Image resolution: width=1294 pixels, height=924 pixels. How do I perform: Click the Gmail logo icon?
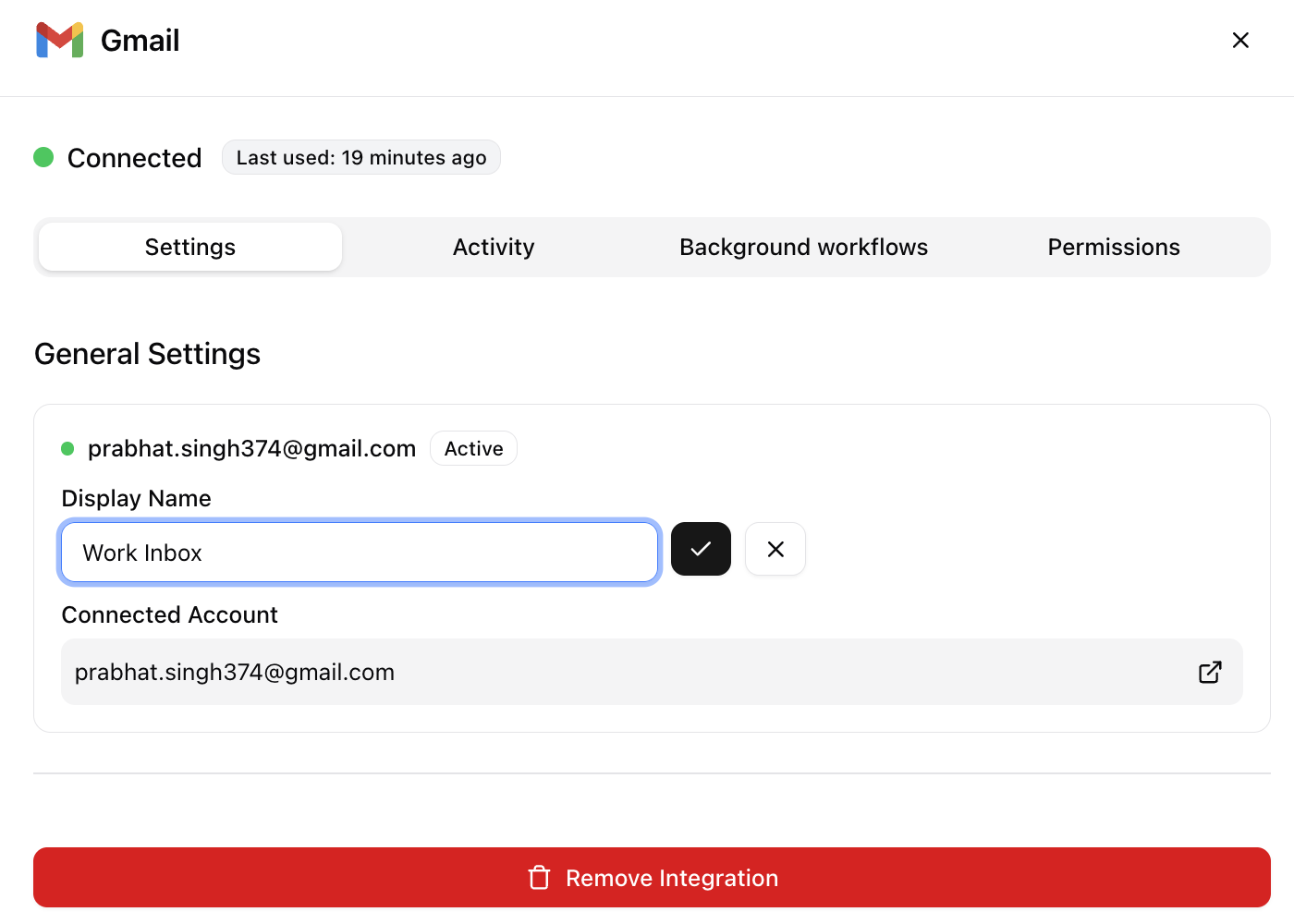(x=59, y=40)
